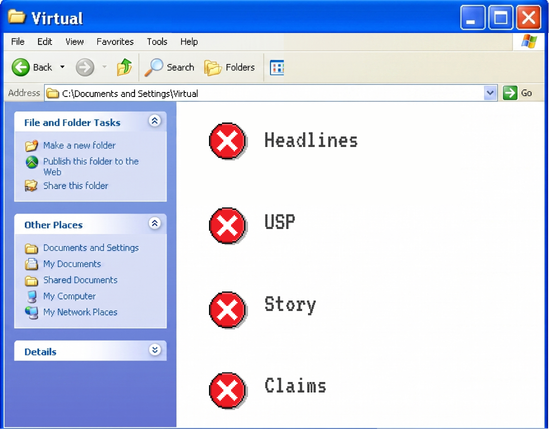The image size is (549, 429).
Task: Click the Up folder icon
Action: [x=124, y=67]
